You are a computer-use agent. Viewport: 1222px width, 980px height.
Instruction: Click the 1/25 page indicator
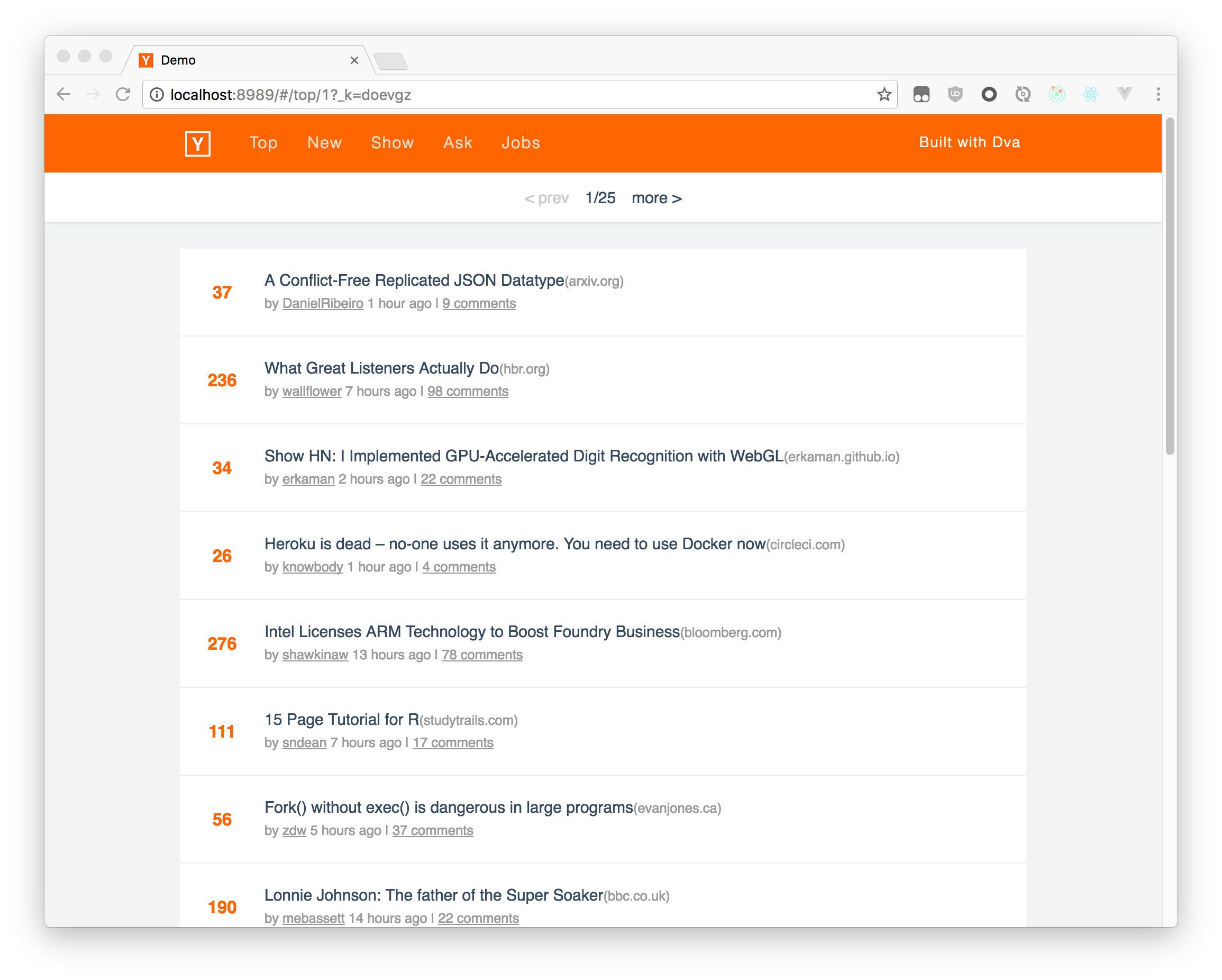[x=600, y=198]
